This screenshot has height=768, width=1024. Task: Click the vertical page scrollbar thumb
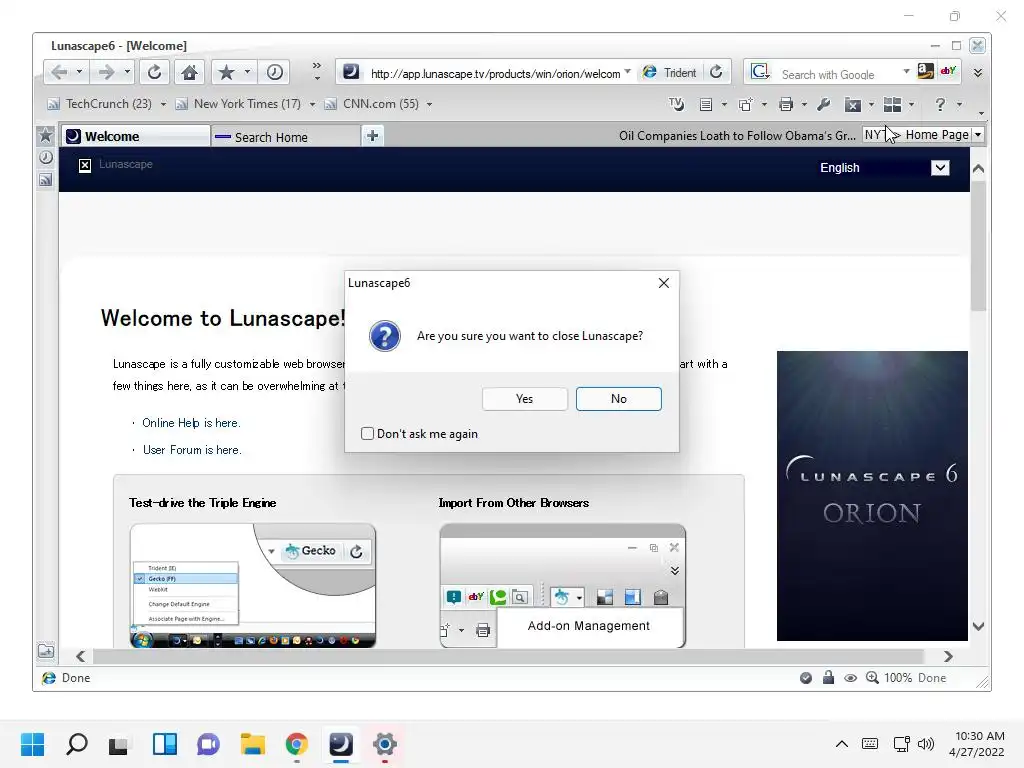[x=978, y=246]
